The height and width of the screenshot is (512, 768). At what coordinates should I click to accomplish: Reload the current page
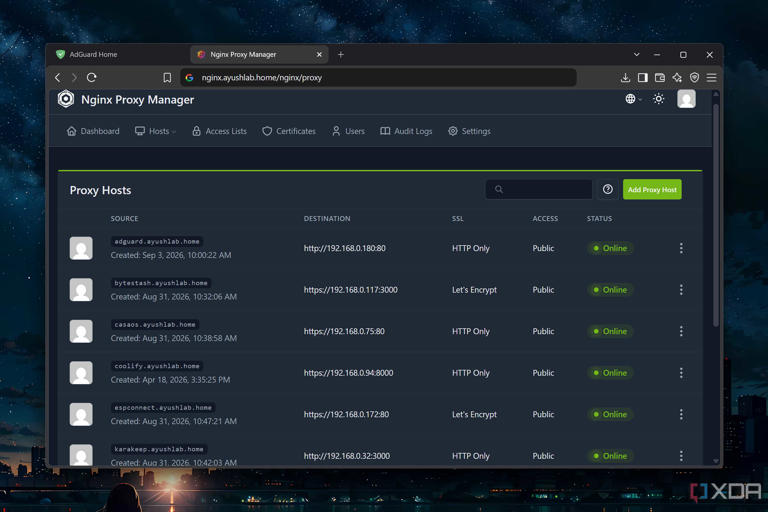click(x=92, y=77)
